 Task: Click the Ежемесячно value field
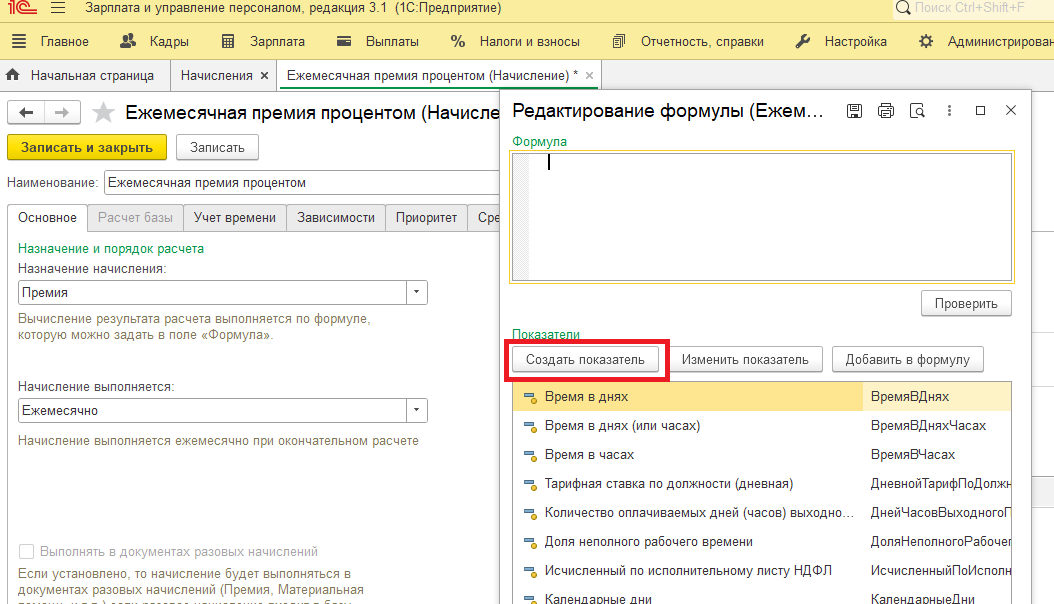pos(212,411)
